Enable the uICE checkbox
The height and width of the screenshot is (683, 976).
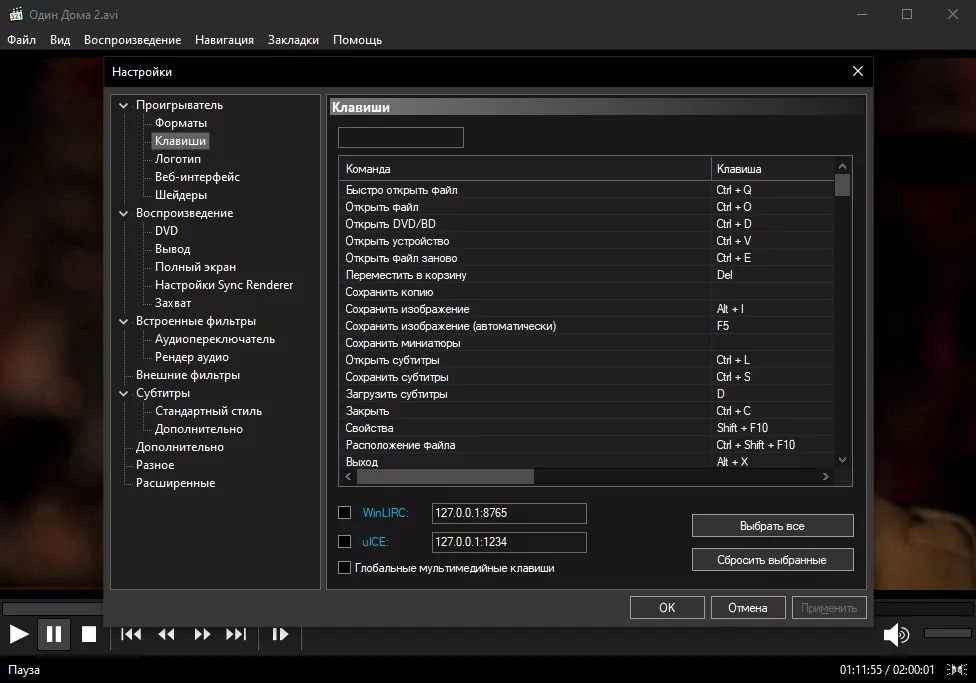tap(344, 541)
